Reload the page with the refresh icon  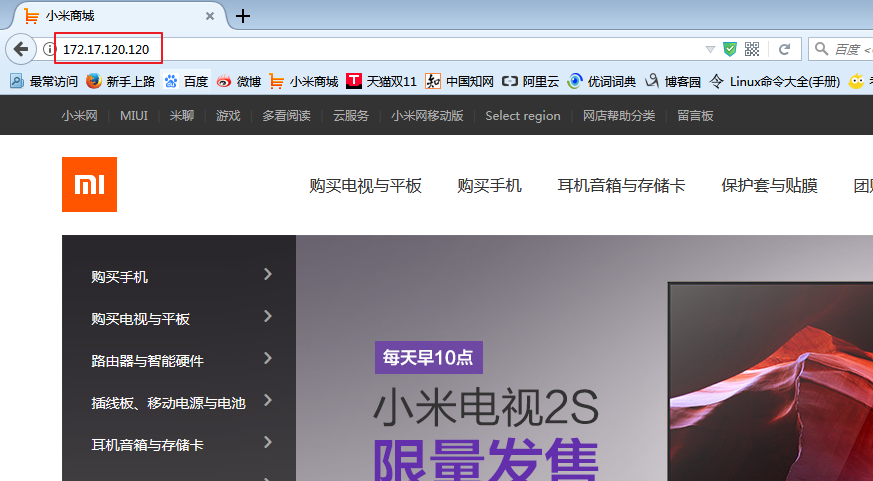tap(784, 49)
